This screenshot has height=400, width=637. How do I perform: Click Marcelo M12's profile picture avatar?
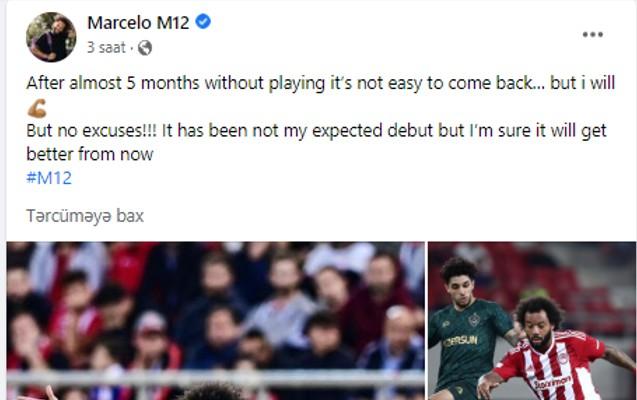51,37
